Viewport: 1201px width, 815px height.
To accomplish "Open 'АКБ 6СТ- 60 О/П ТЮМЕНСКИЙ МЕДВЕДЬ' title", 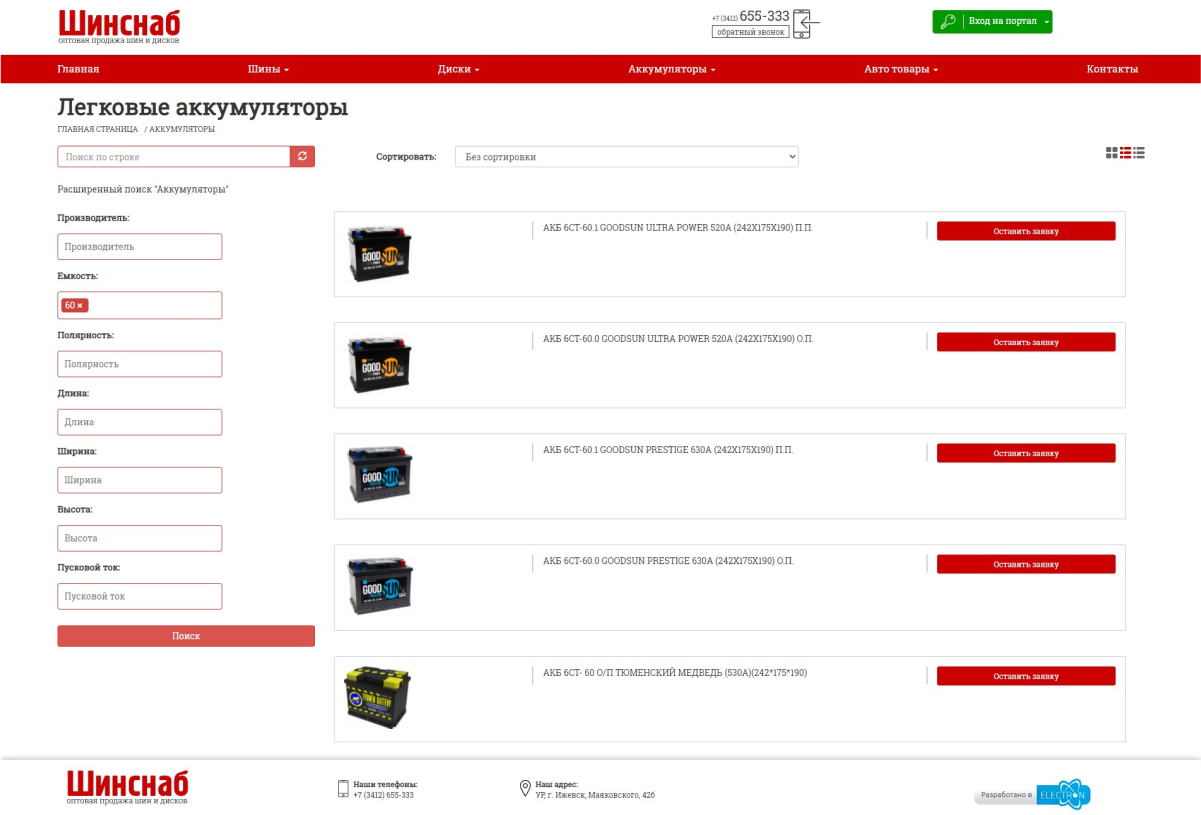I will [x=675, y=673].
